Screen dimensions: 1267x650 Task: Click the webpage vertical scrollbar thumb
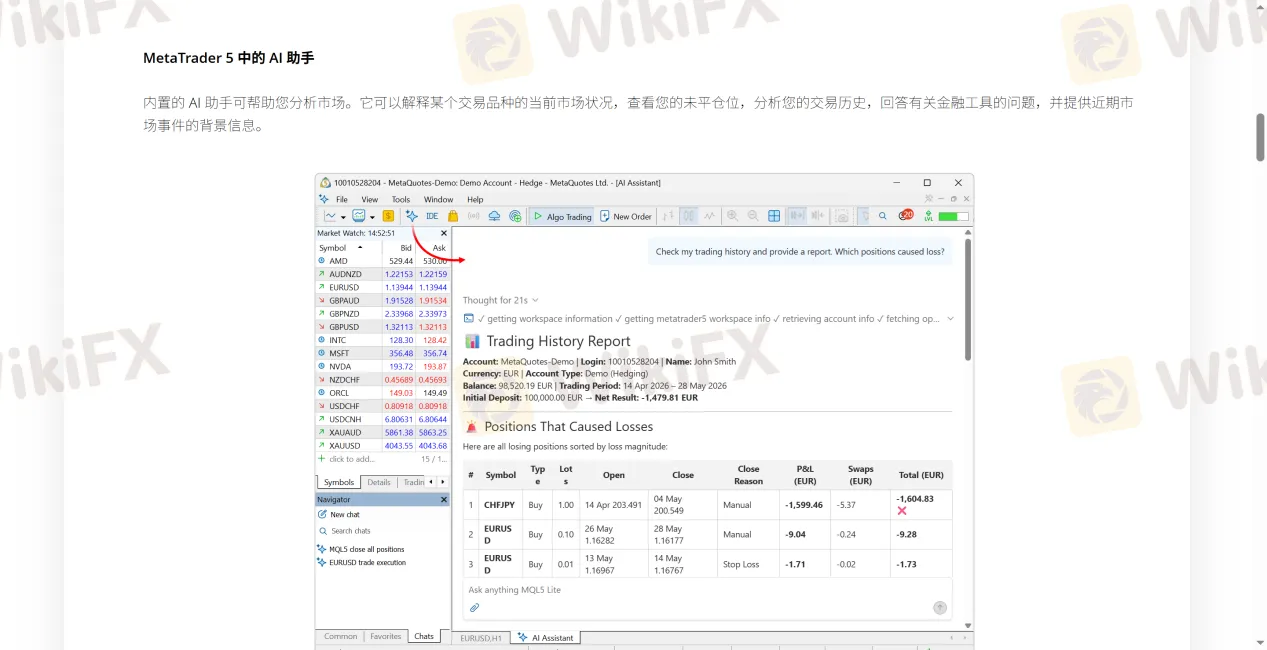tap(1260, 137)
